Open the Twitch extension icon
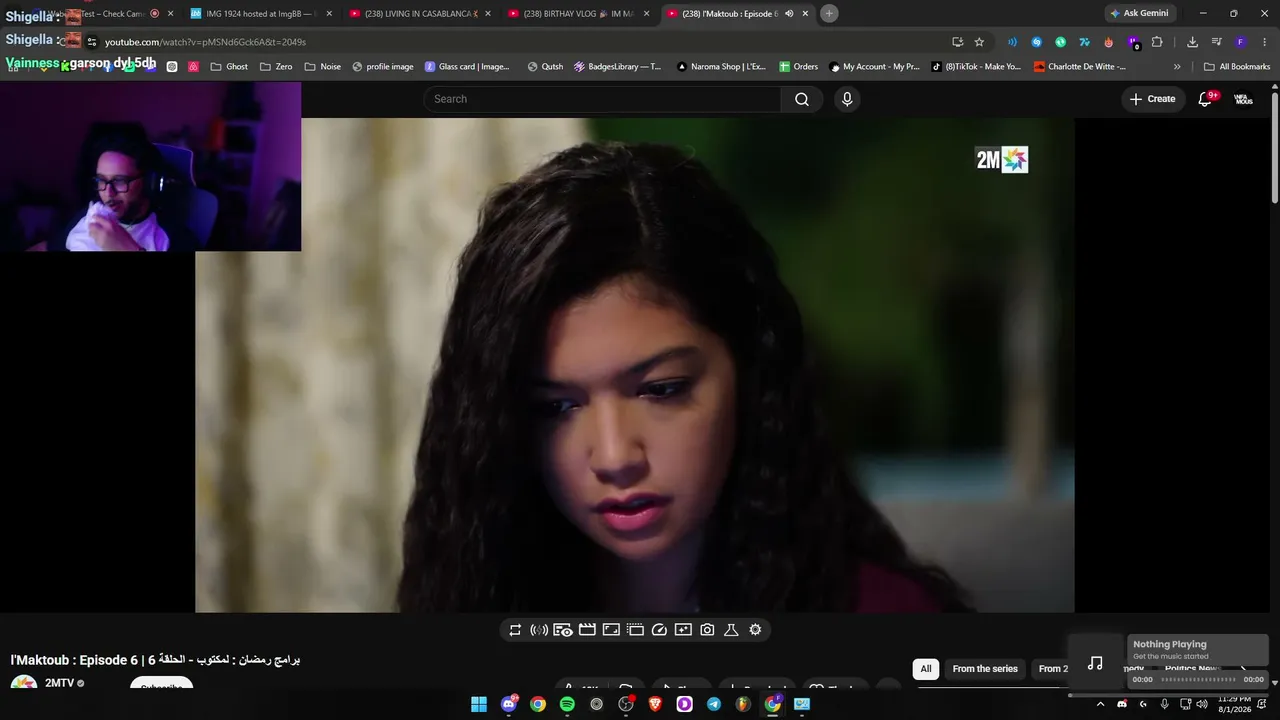This screenshot has width=1280, height=720. [1133, 42]
